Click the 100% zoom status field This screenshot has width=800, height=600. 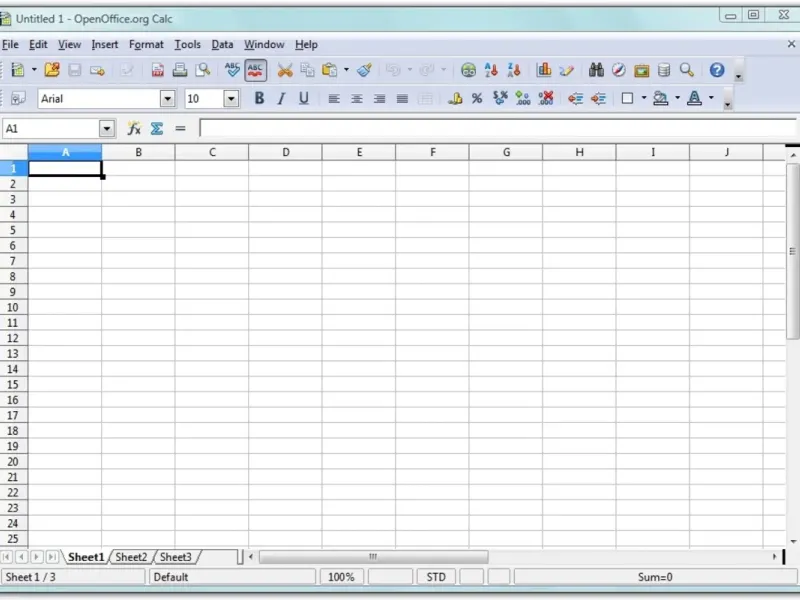point(341,577)
